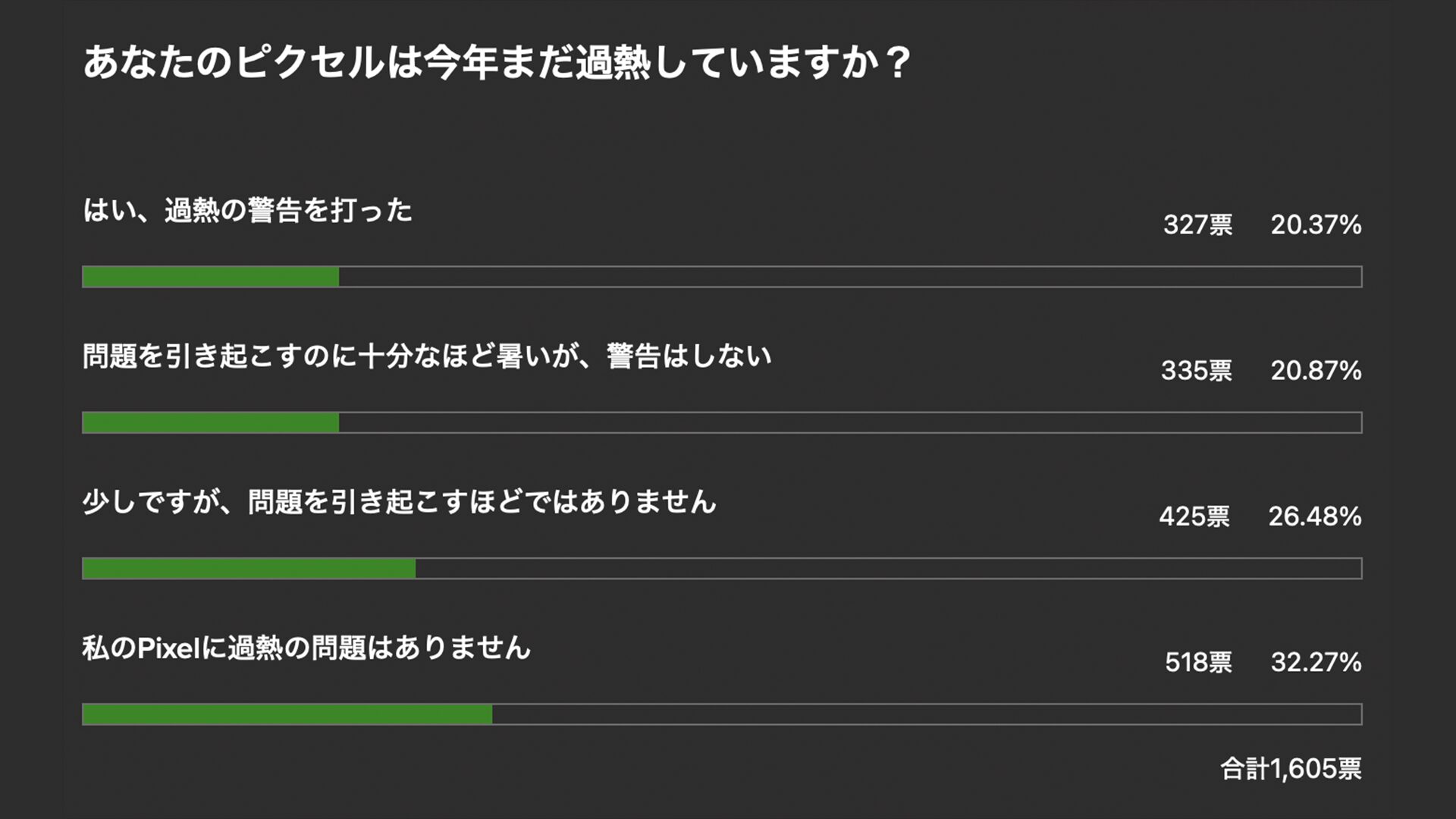Viewport: 1456px width, 819px height.
Task: Click the empty part of the last result bar
Action: coord(927,714)
